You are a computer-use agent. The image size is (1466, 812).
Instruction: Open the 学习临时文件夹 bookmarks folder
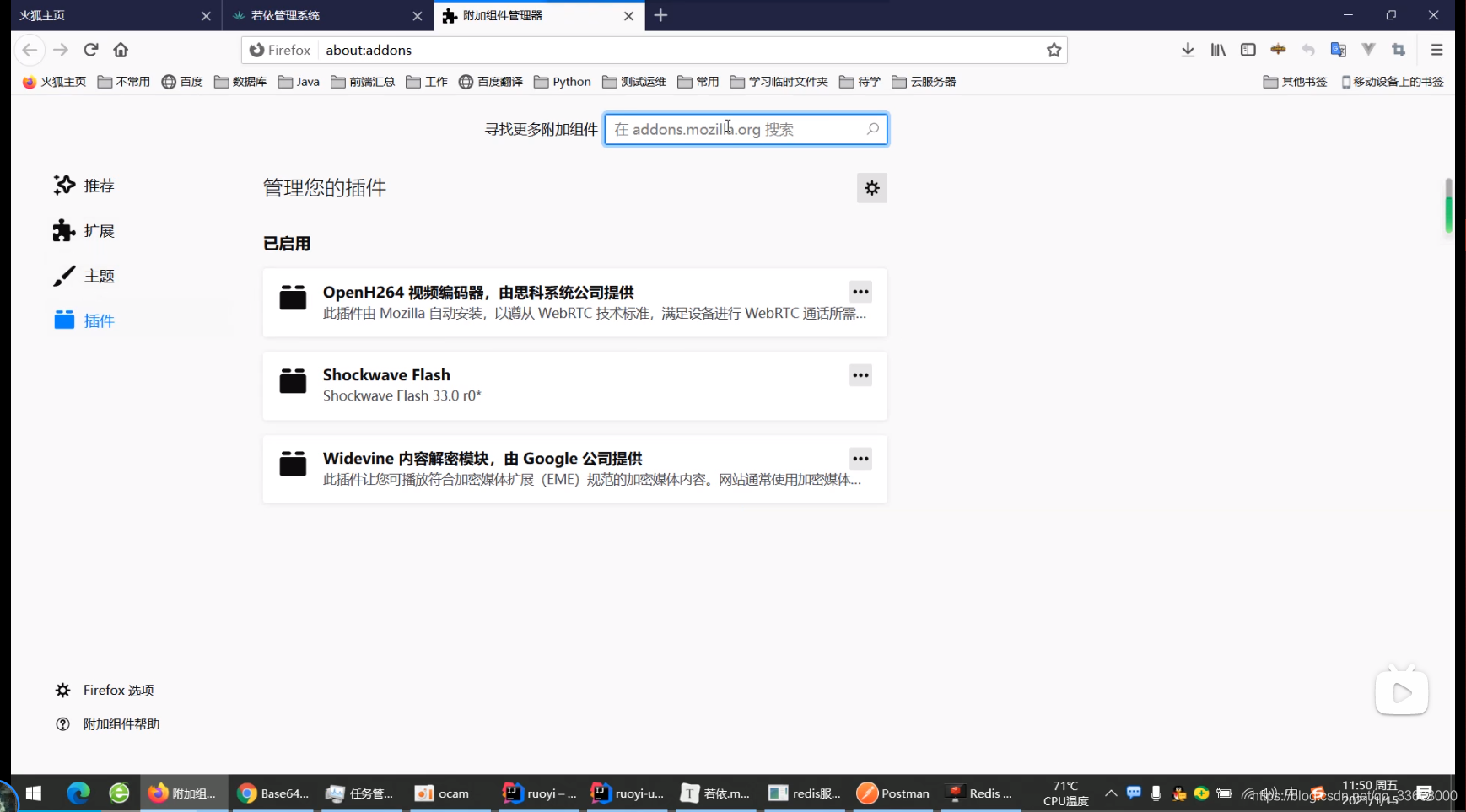tap(779, 82)
